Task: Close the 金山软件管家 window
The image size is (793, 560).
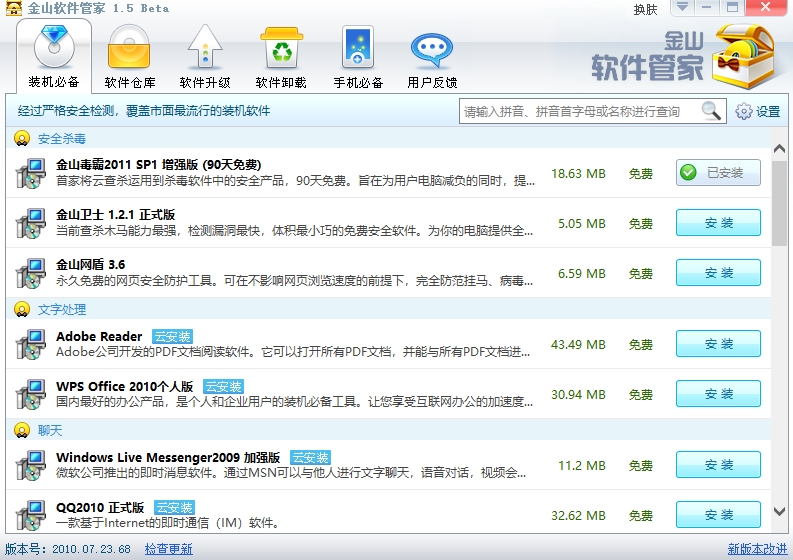Action: coord(765,7)
